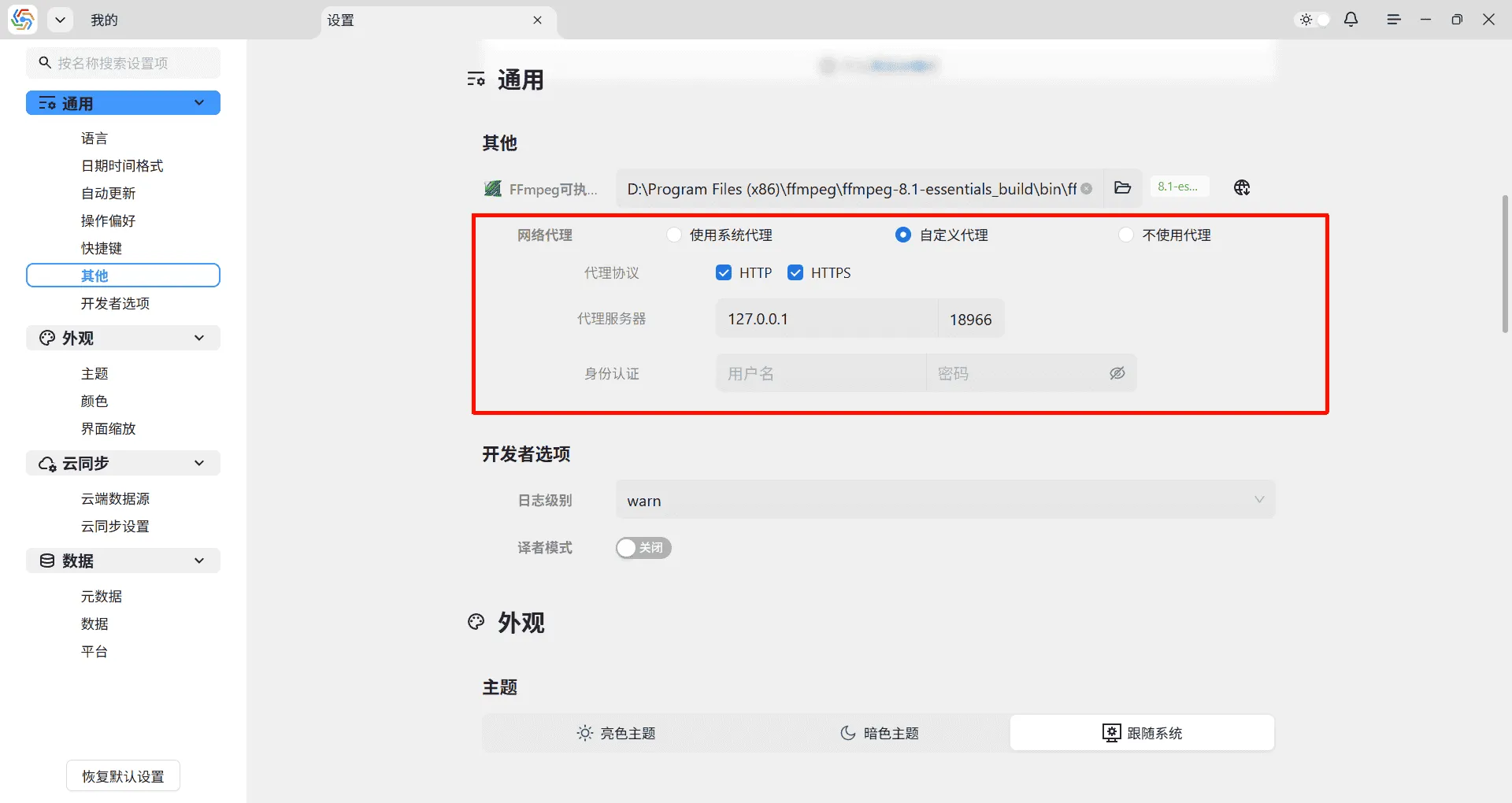Screen dimensions: 1512x803
Task: Uncheck the HTTPS protocol checkbox
Action: coord(795,273)
